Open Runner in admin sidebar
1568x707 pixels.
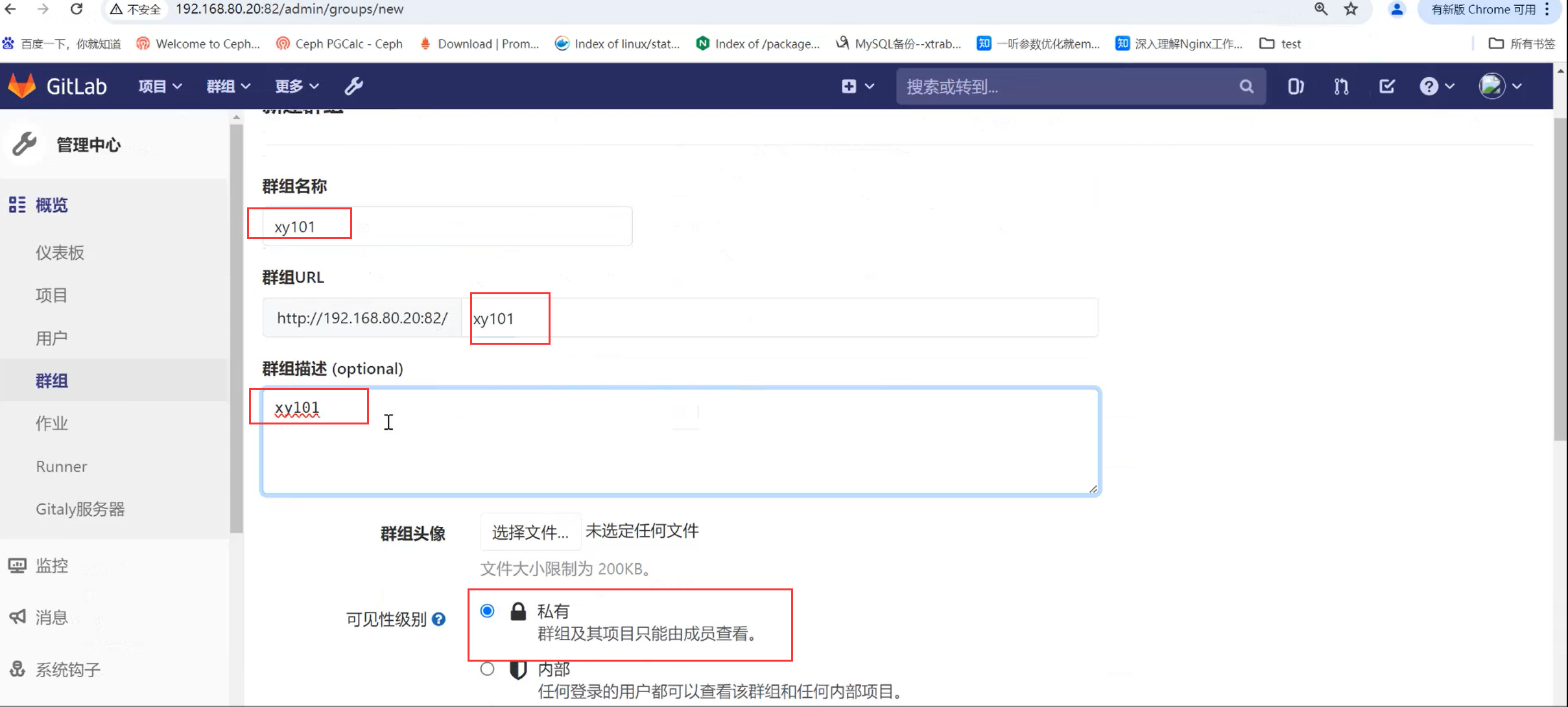(61, 467)
